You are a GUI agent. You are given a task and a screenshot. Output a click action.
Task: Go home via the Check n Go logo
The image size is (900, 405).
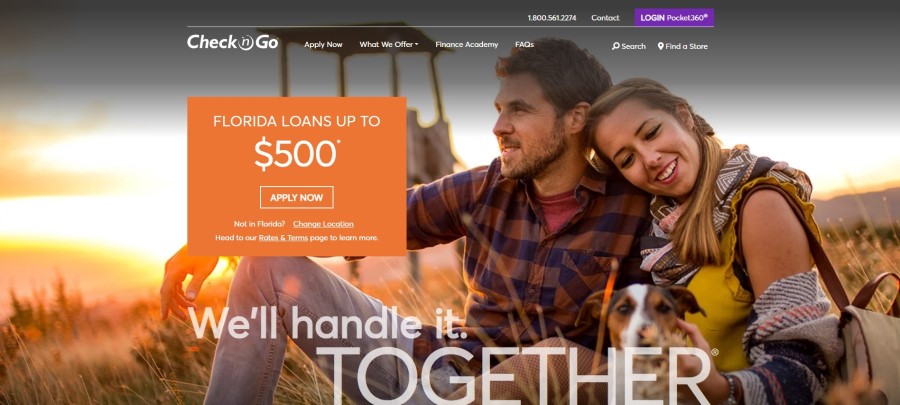[232, 42]
